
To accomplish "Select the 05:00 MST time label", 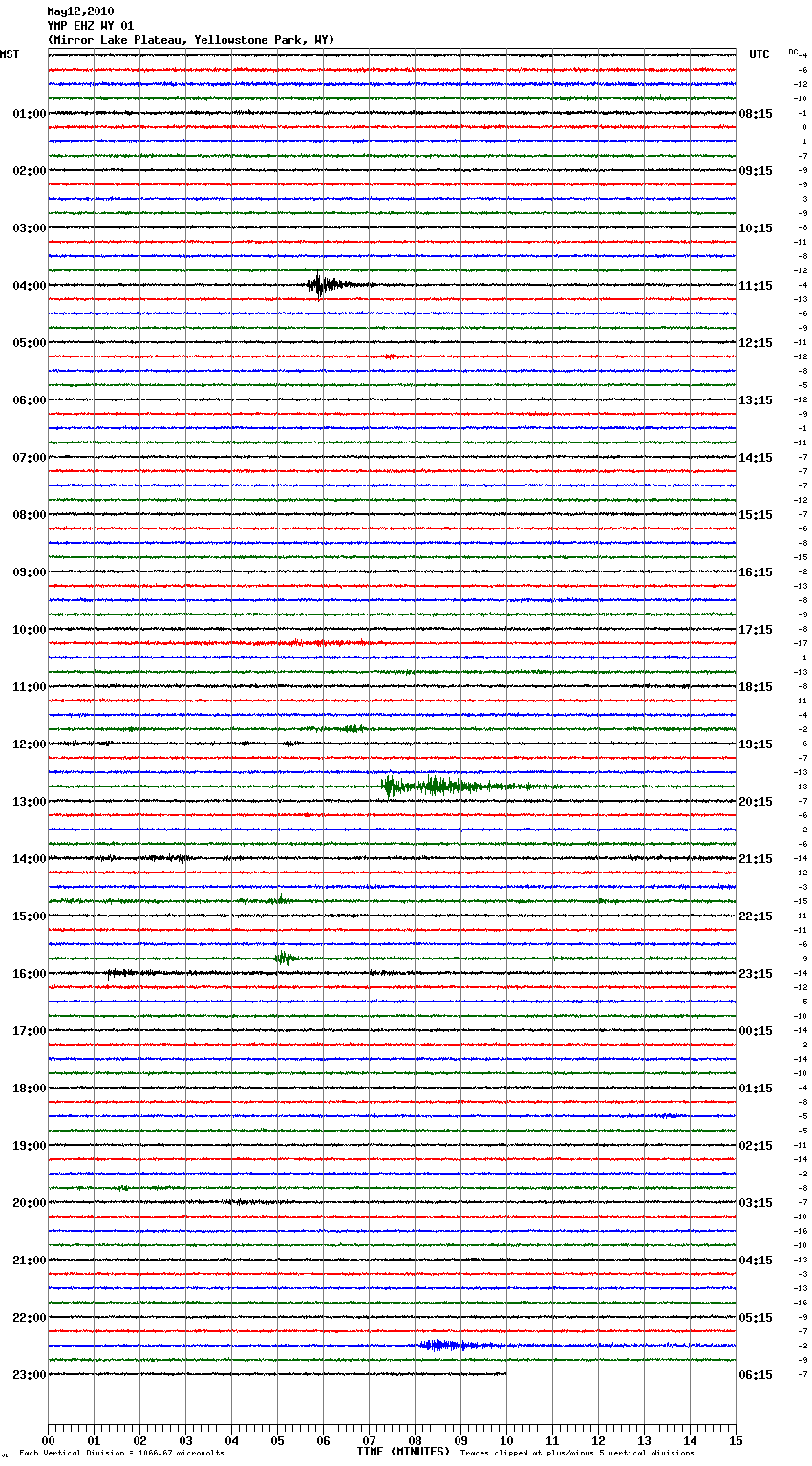I will click(29, 343).
